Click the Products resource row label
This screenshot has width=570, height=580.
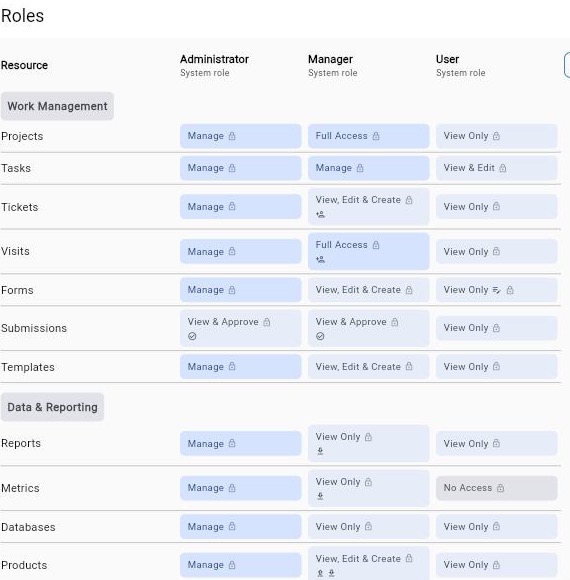[x=24, y=565]
